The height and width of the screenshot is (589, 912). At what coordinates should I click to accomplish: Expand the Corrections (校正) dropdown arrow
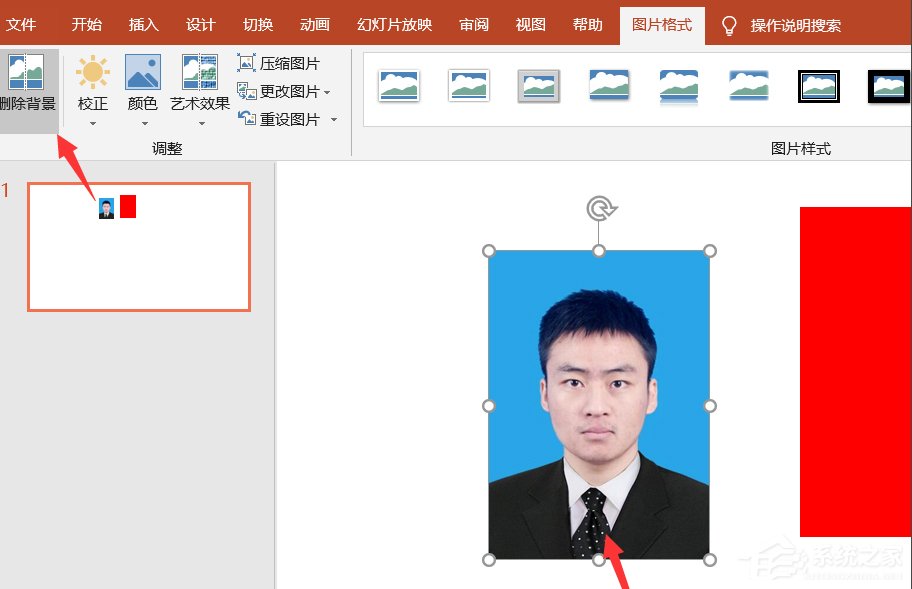click(x=92, y=122)
